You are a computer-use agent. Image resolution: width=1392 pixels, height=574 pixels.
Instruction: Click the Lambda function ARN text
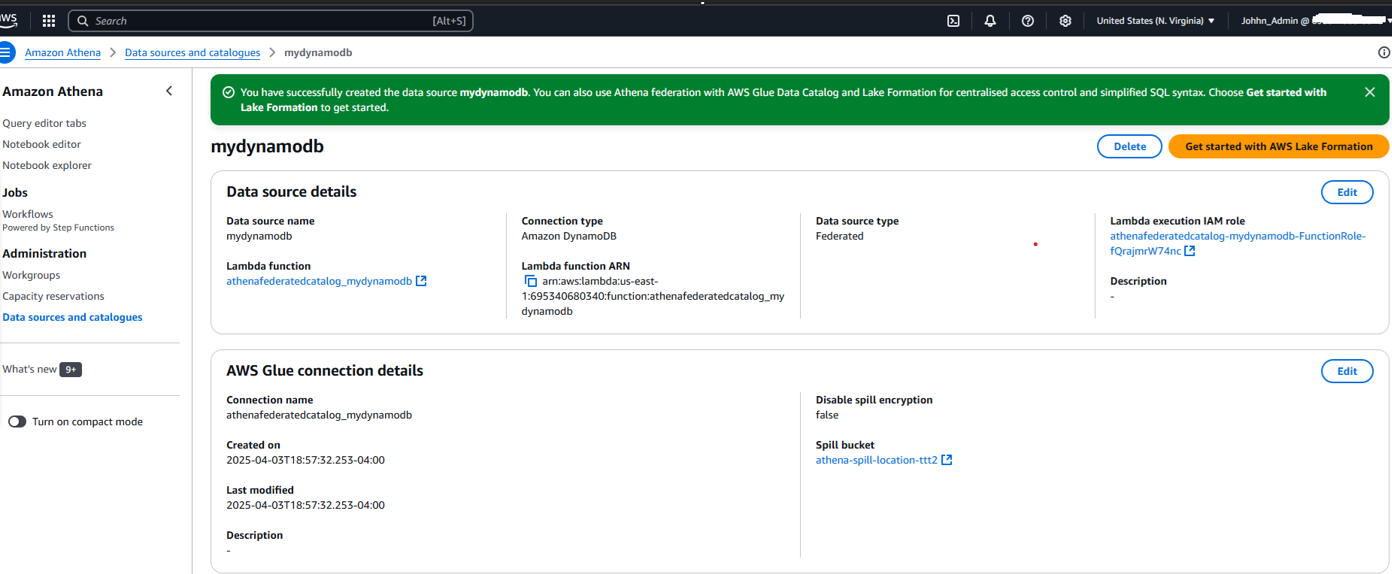[653, 297]
